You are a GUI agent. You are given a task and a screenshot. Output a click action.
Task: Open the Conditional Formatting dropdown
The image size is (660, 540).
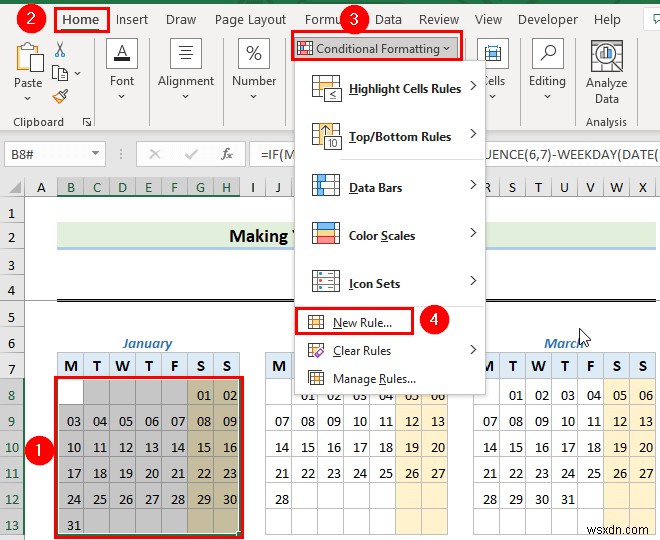click(x=376, y=49)
